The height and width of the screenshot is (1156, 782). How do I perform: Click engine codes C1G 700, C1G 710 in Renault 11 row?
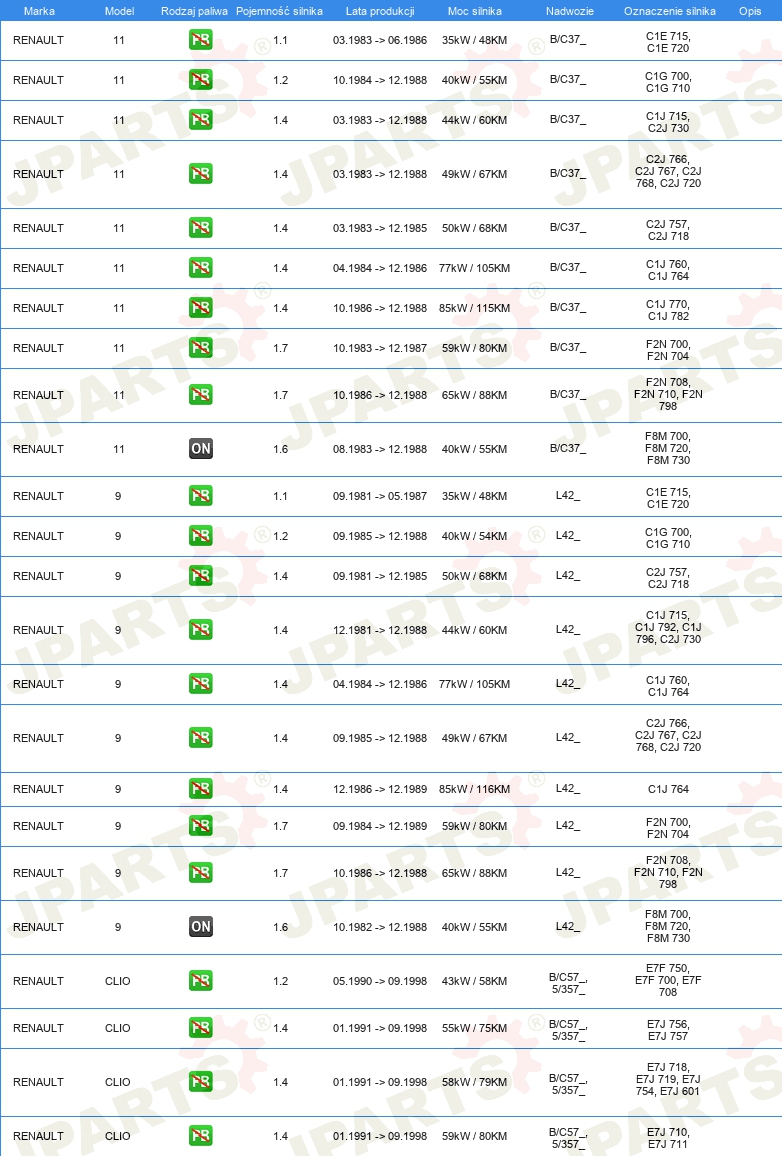668,82
